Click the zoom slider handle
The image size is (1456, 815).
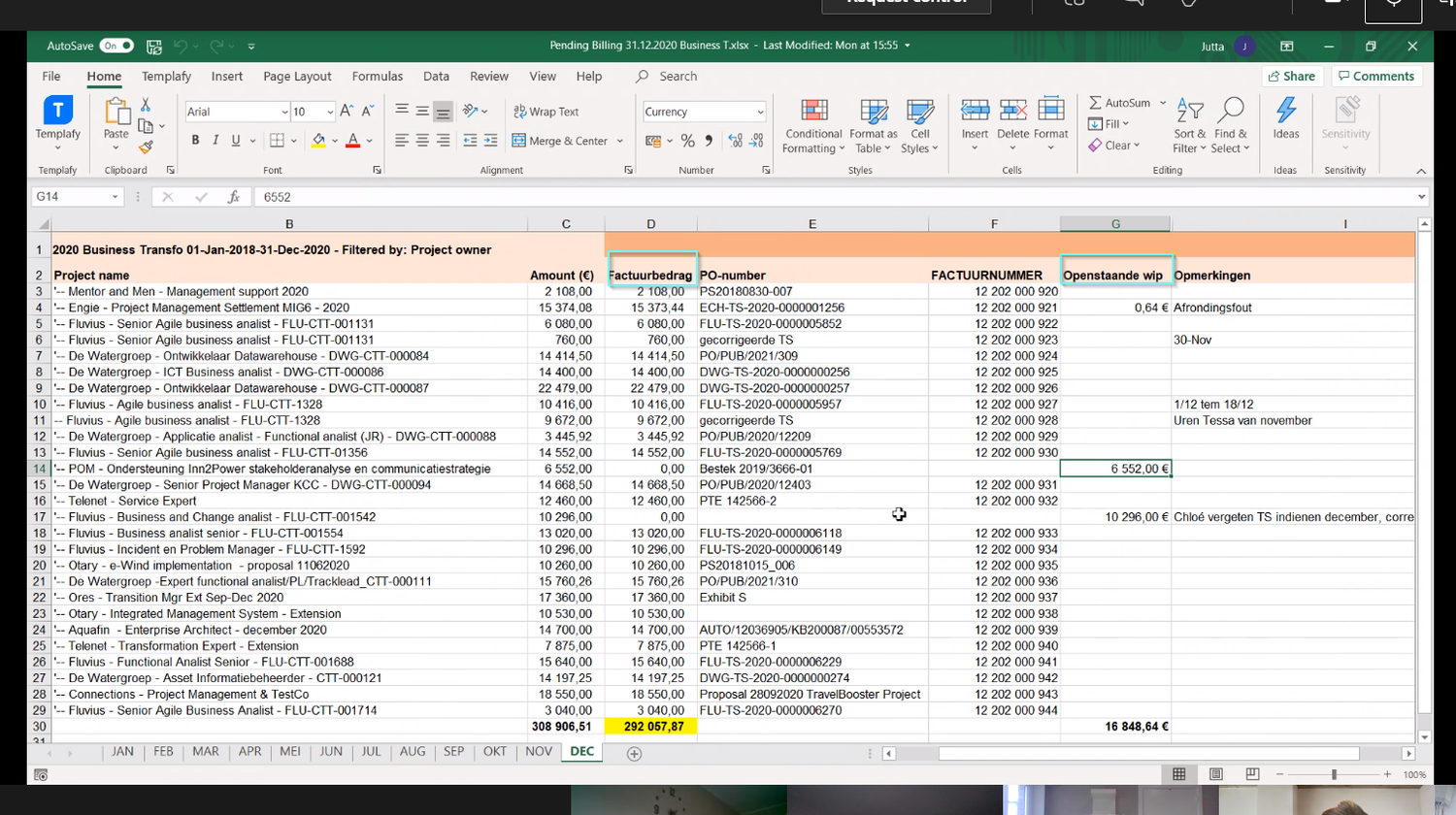point(1334,774)
